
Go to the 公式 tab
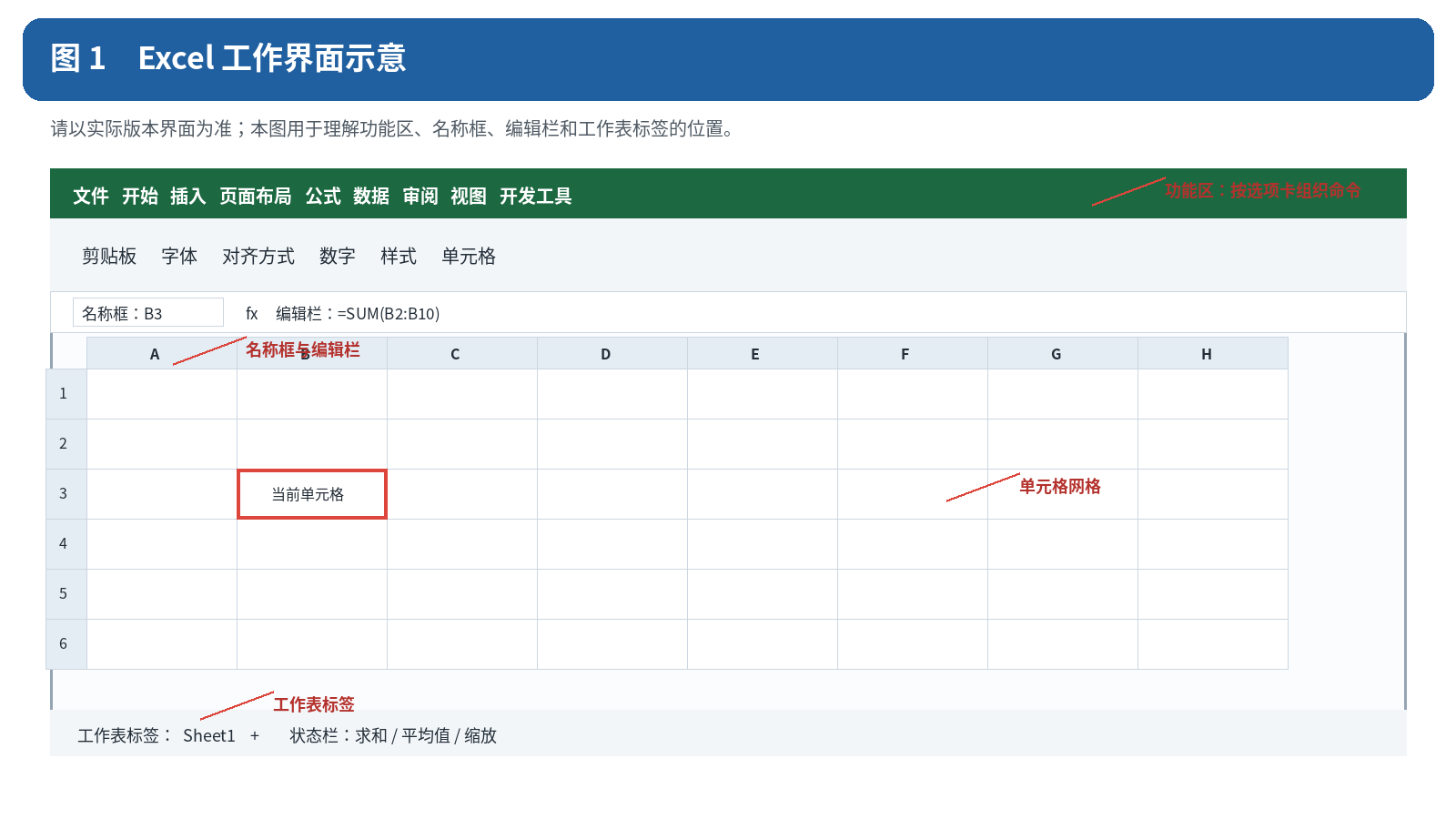point(323,197)
